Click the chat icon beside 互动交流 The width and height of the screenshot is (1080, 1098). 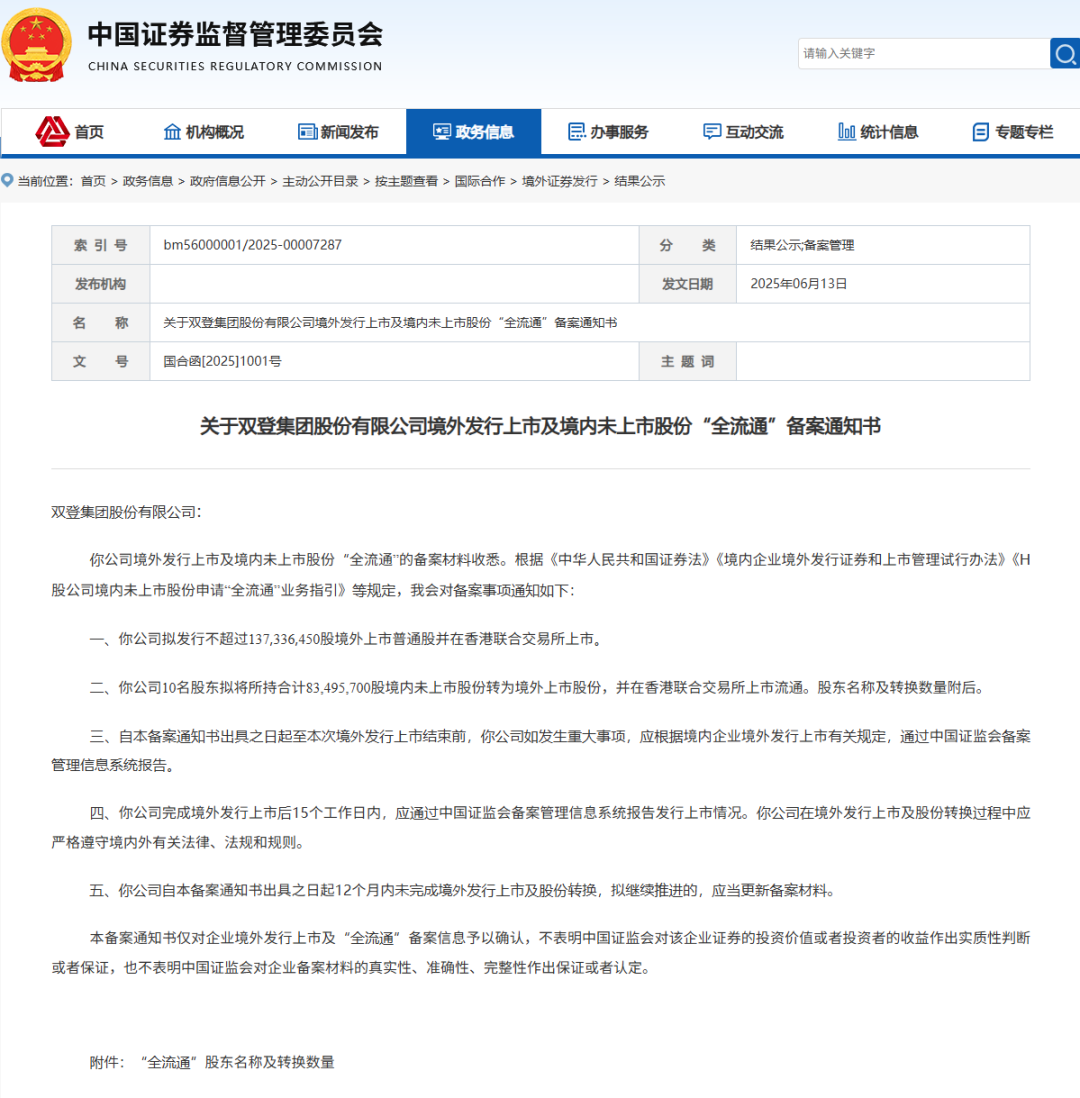[x=712, y=132]
